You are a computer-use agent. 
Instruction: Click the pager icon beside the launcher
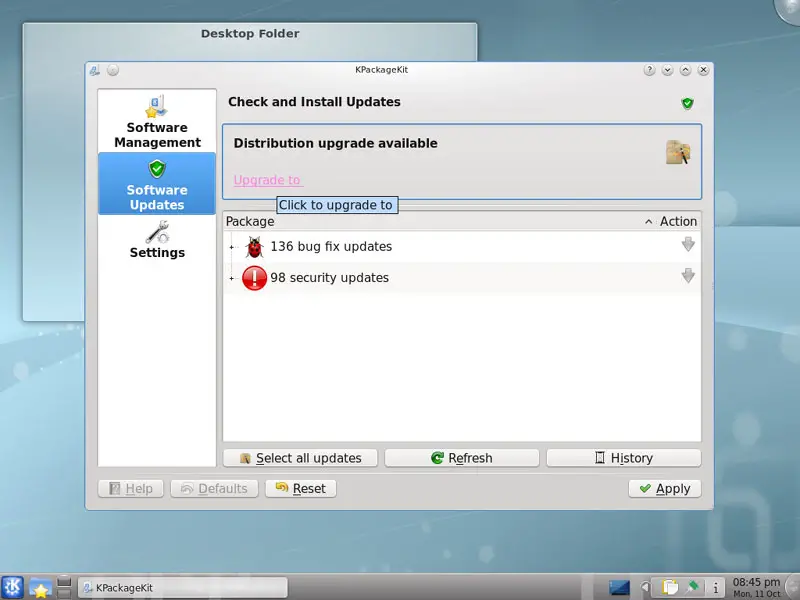coord(64,588)
